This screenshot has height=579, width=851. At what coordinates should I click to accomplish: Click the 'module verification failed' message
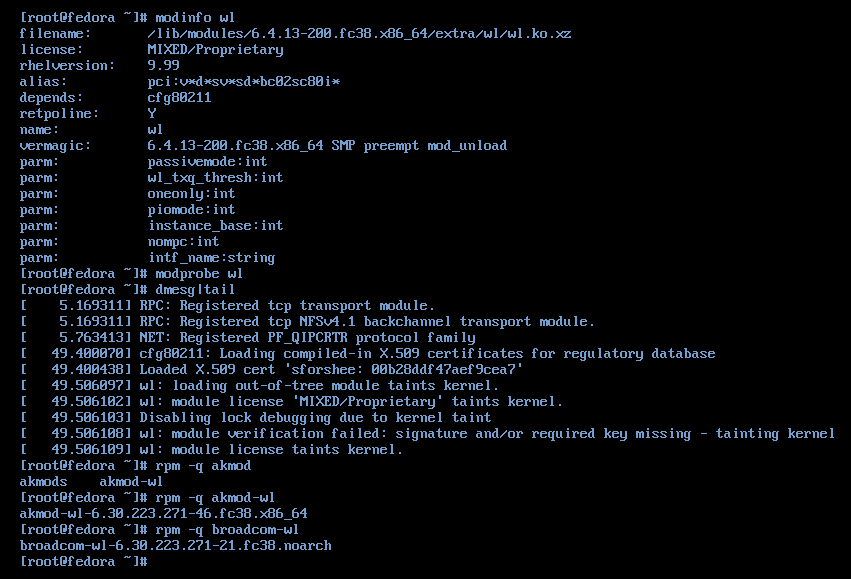(487, 433)
